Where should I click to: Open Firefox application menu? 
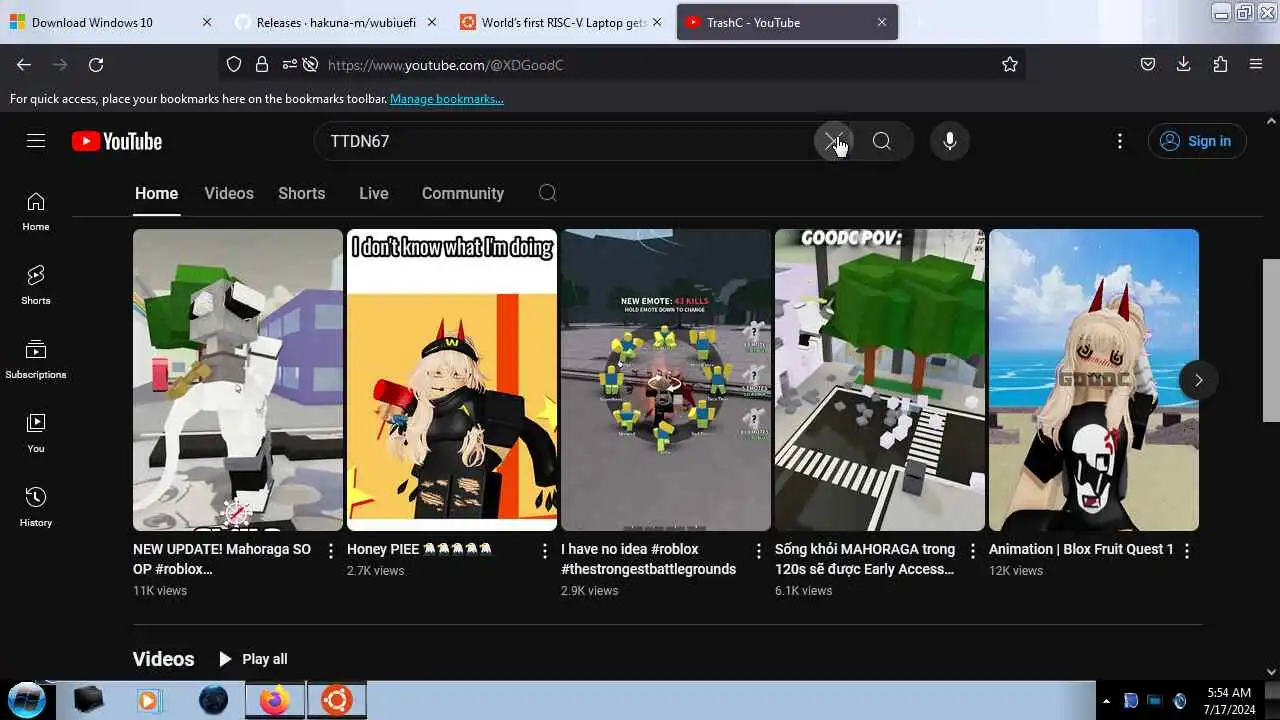(1256, 64)
